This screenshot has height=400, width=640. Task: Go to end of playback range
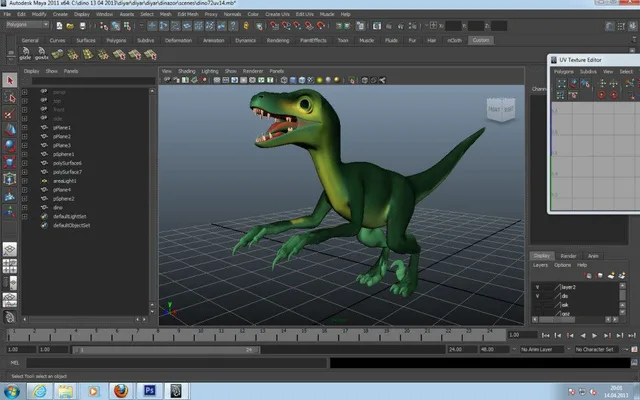point(632,336)
